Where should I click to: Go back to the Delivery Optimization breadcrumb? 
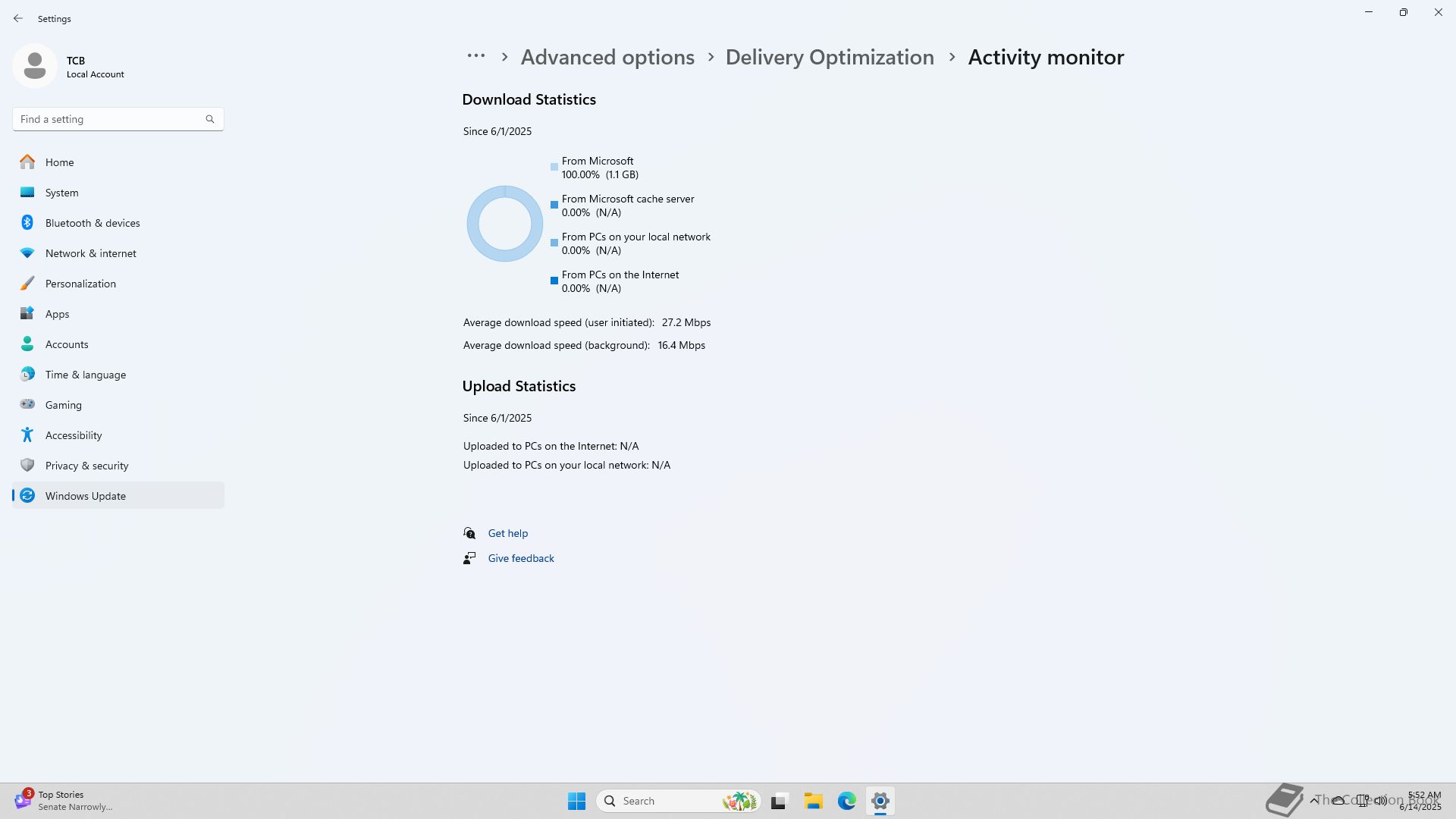tap(830, 57)
